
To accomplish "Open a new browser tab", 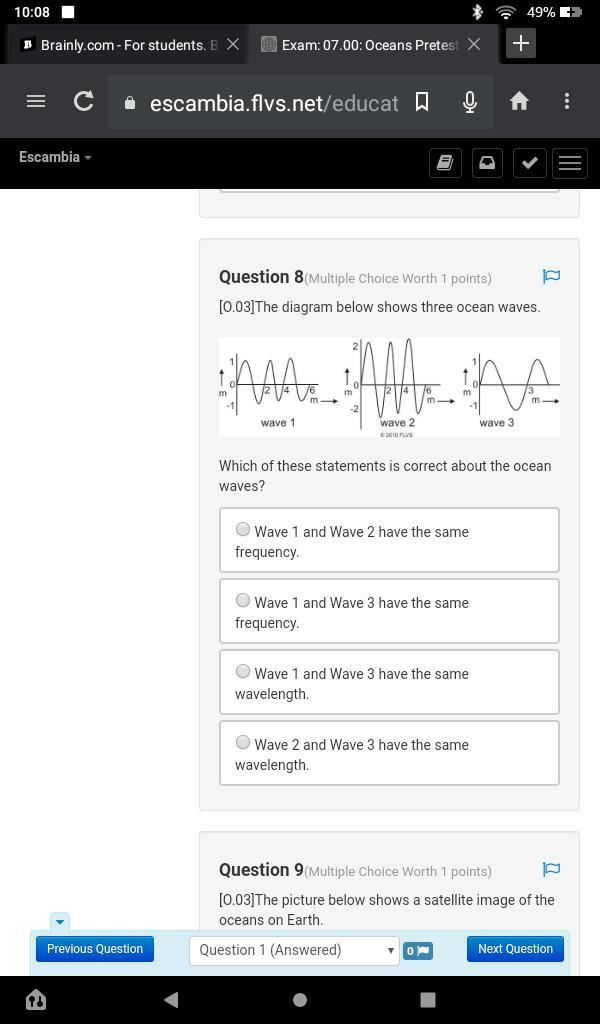I will click(x=521, y=43).
